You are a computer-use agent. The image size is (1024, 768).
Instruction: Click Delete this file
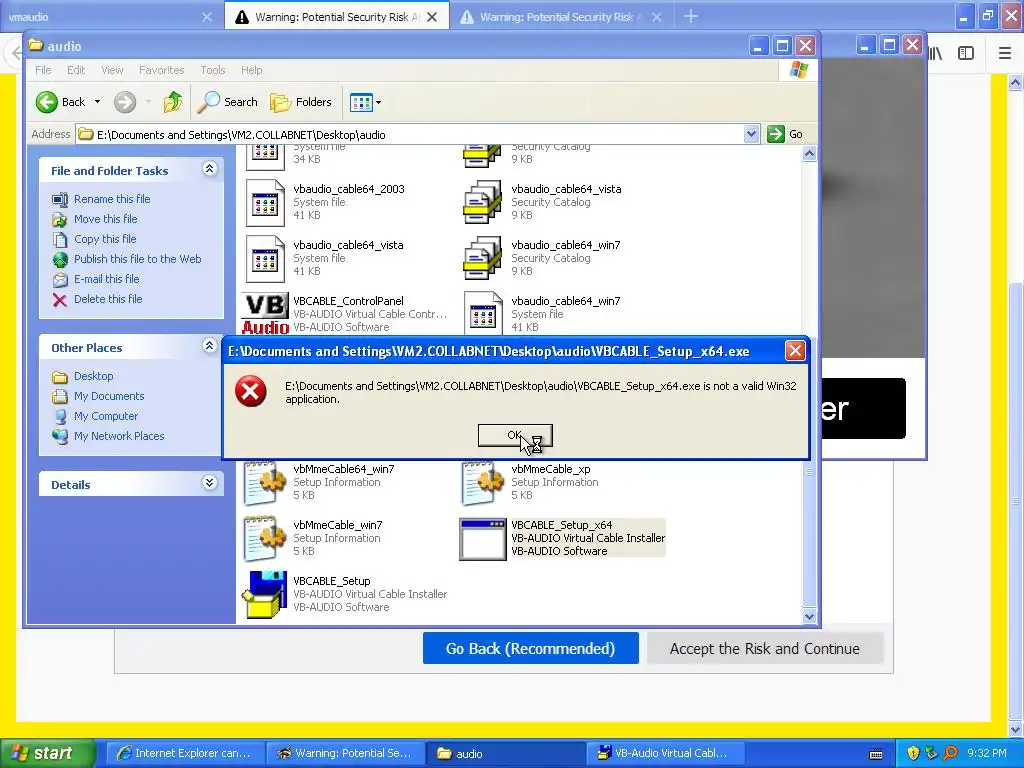pos(108,298)
